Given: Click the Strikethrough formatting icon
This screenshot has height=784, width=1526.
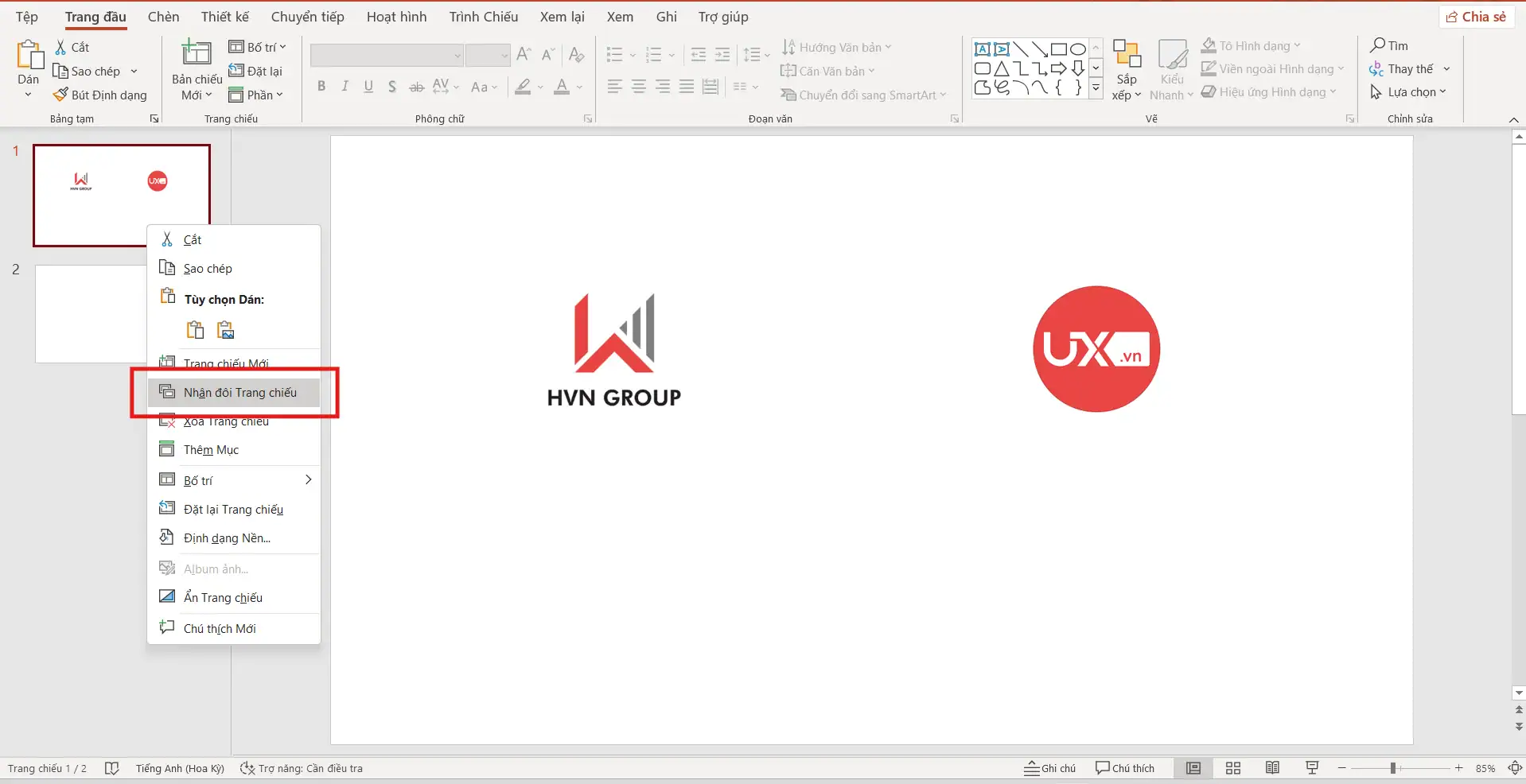Looking at the screenshot, I should tap(415, 87).
